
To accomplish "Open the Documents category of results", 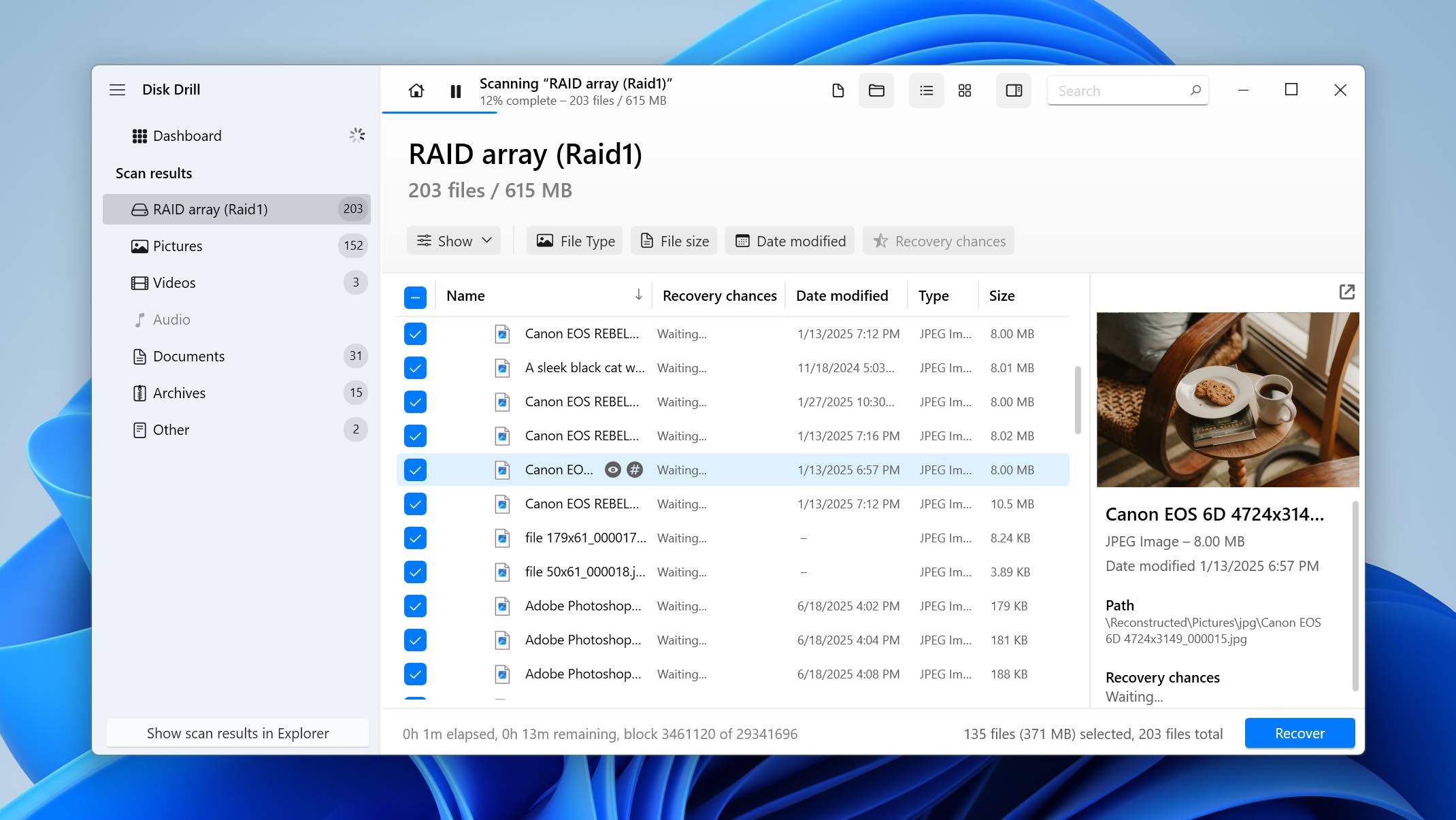I will [188, 356].
